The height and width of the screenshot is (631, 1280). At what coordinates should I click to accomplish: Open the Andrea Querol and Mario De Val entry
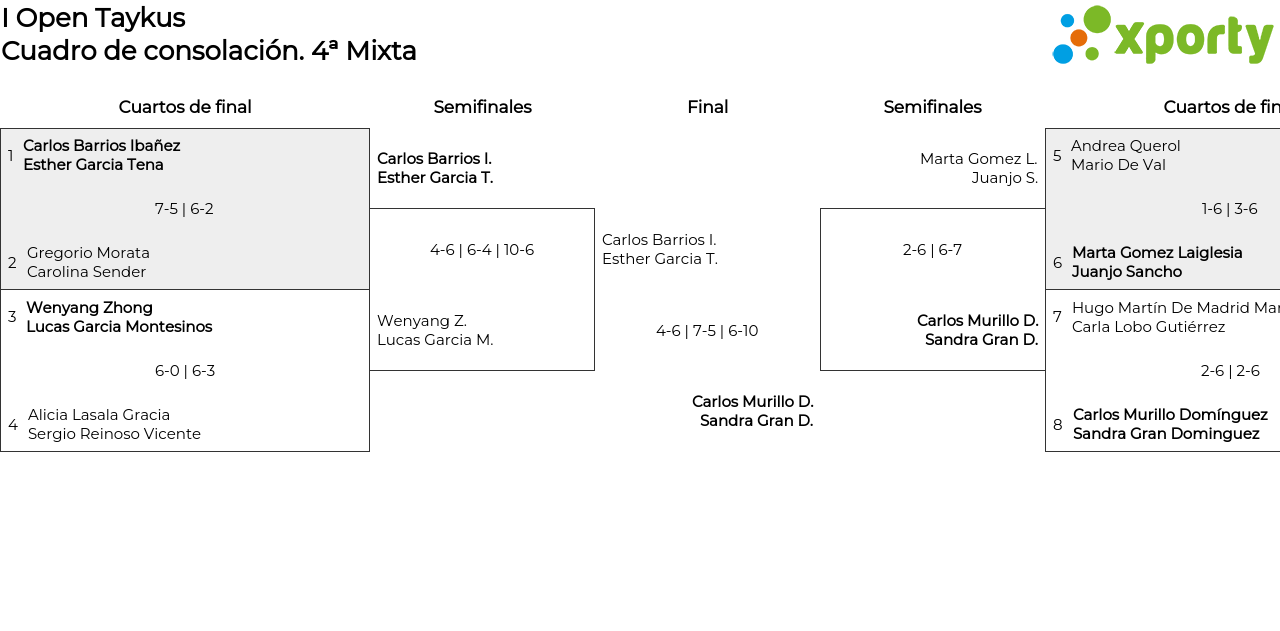(1125, 155)
